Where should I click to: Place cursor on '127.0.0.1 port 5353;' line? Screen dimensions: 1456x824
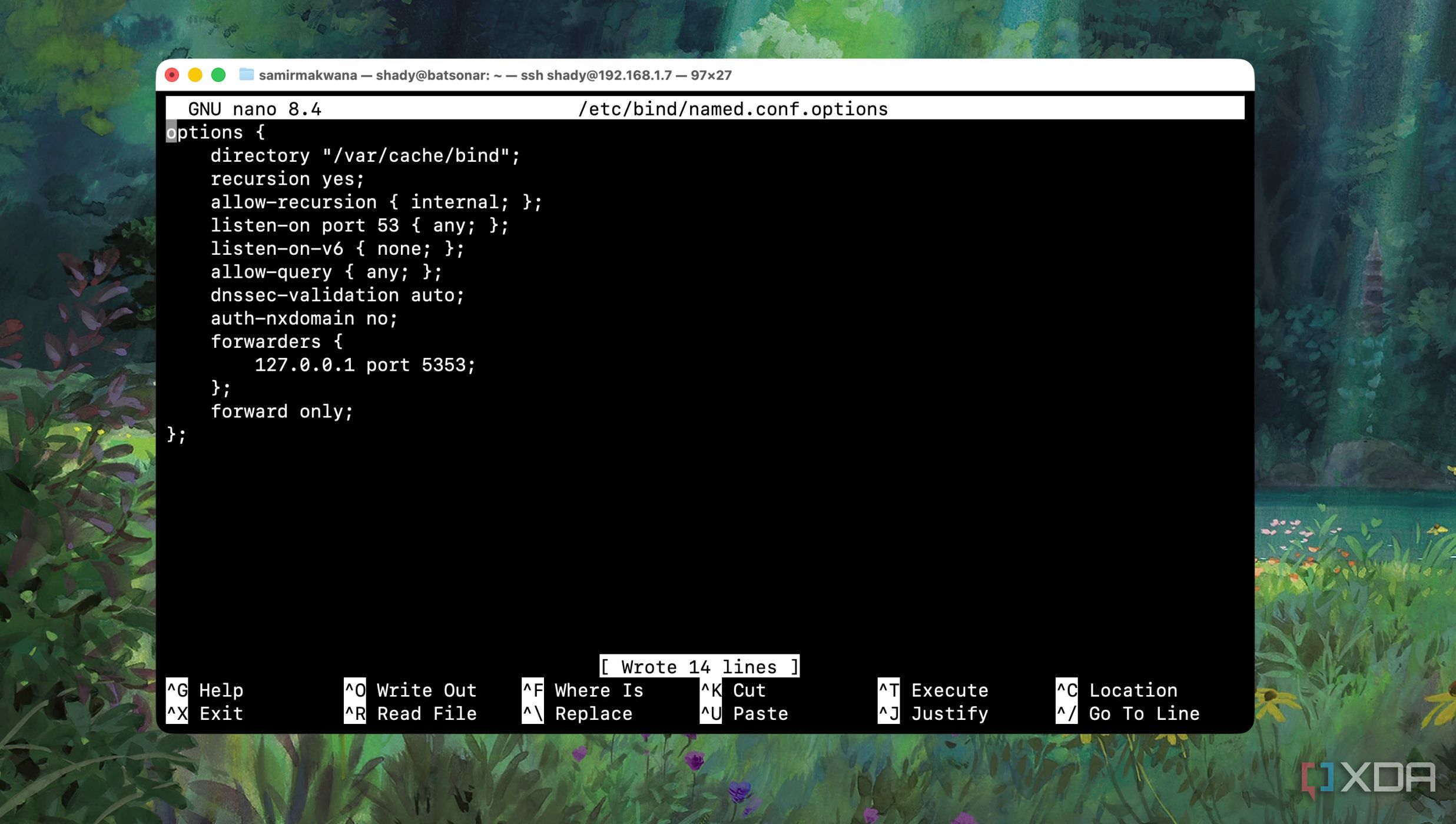point(364,365)
